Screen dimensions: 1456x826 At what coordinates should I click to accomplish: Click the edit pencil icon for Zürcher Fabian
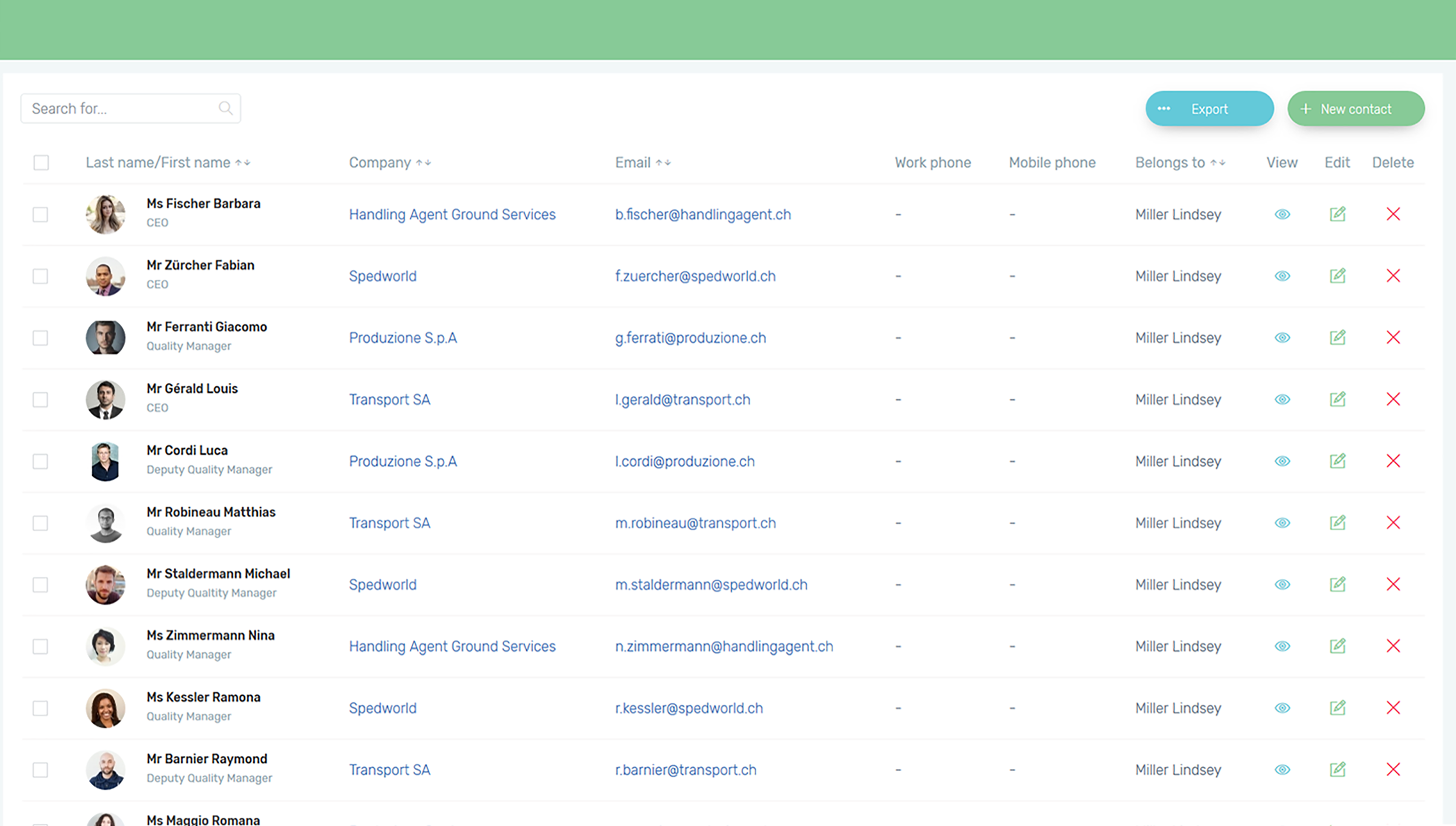click(1338, 276)
